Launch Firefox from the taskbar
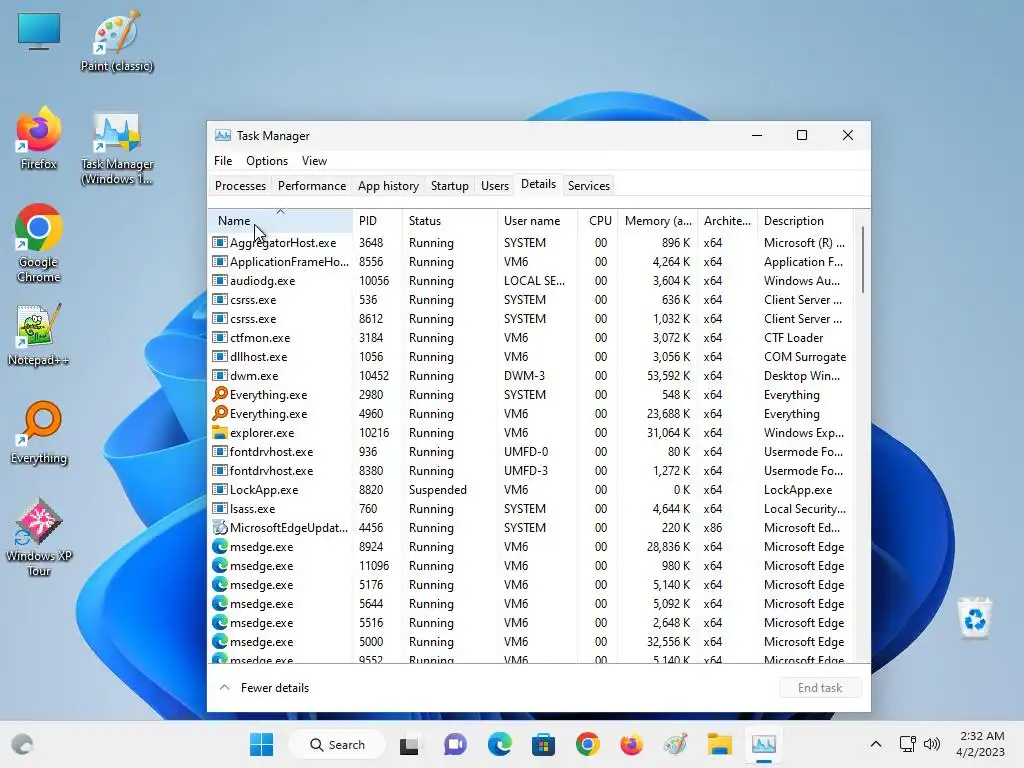1024x768 pixels. click(x=632, y=744)
